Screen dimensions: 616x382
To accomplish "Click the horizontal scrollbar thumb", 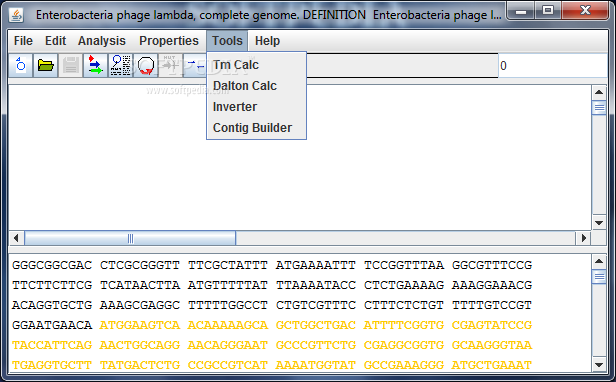I will click(x=130, y=238).
